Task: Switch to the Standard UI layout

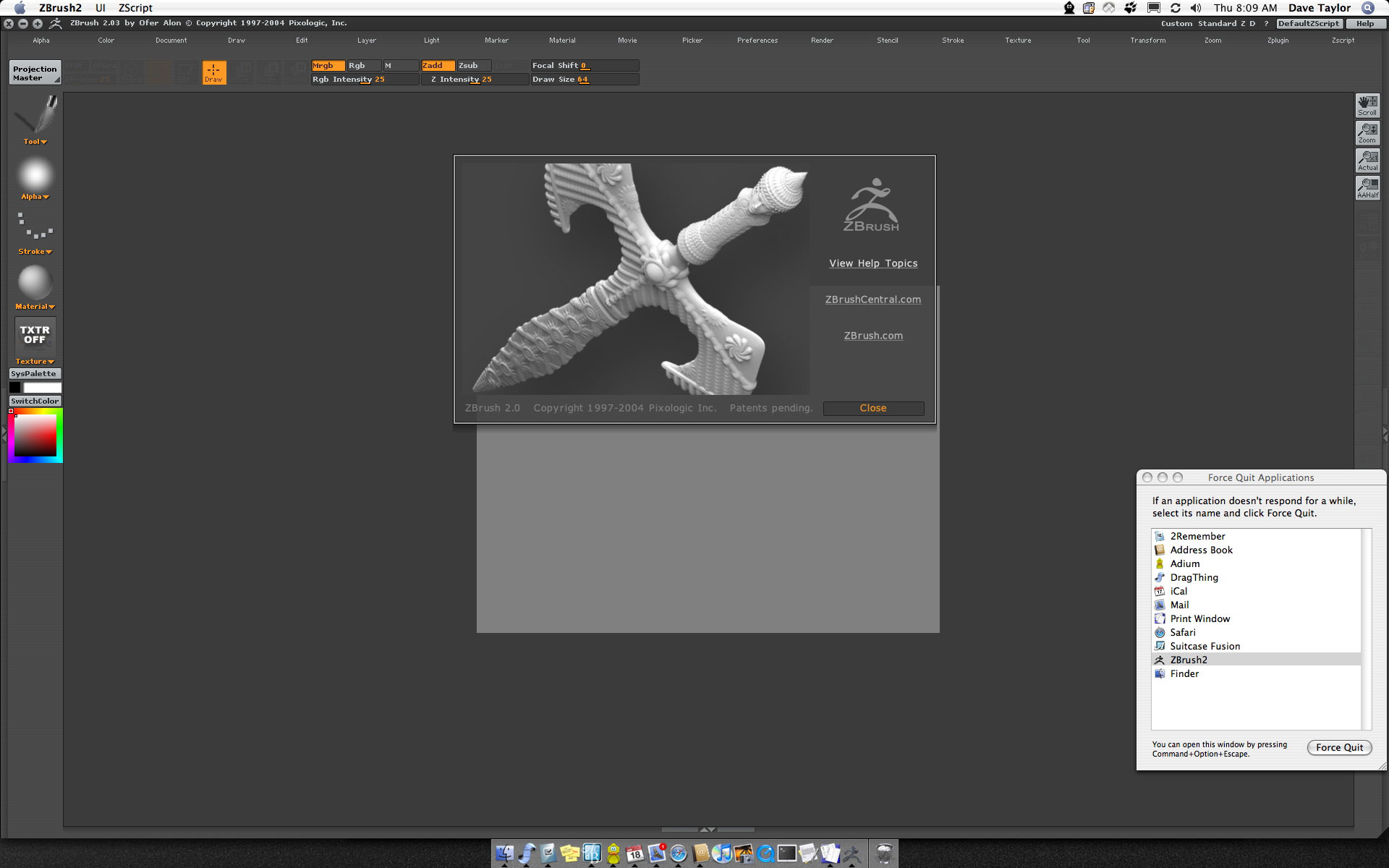Action: pos(1217,24)
